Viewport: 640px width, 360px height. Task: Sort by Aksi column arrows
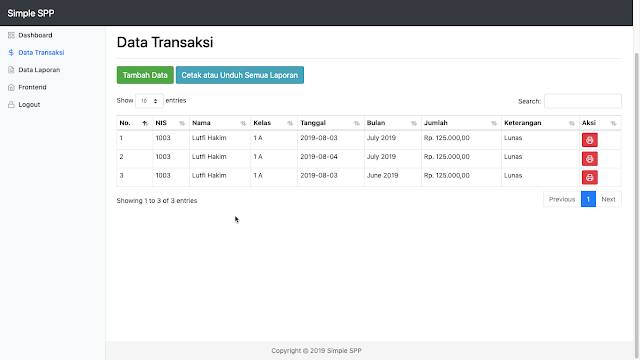point(613,123)
